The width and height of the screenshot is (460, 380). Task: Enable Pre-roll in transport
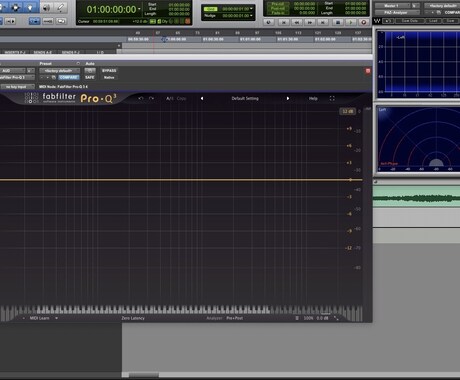pyautogui.click(x=278, y=4)
